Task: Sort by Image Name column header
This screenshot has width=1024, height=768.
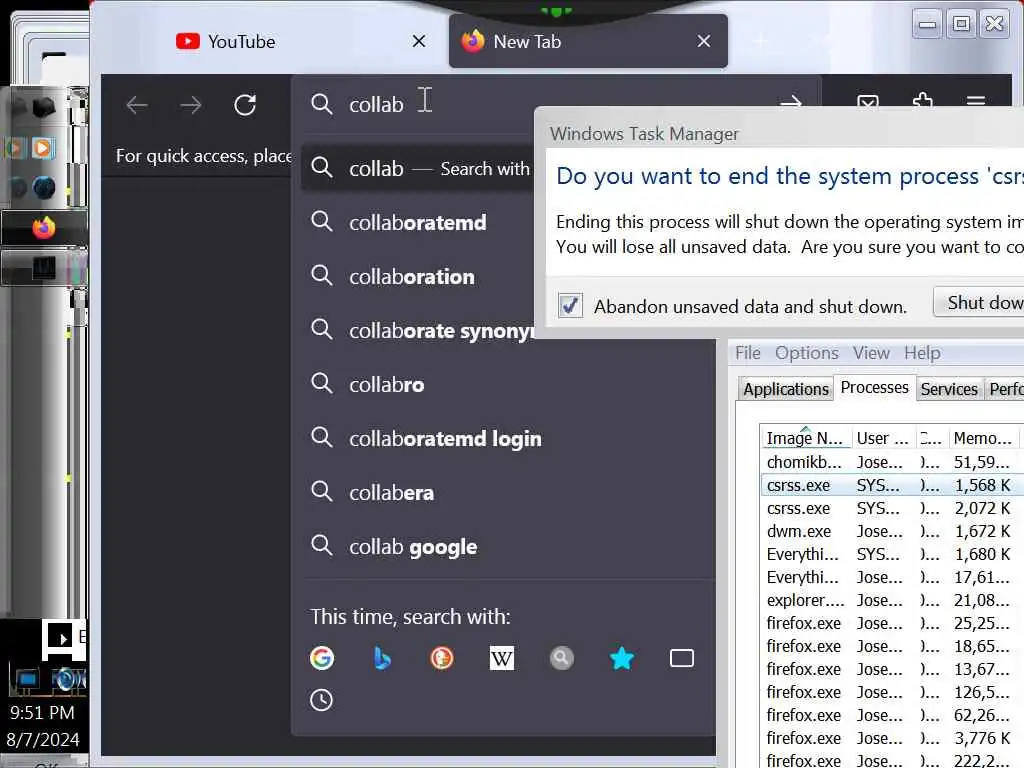Action: [x=806, y=438]
